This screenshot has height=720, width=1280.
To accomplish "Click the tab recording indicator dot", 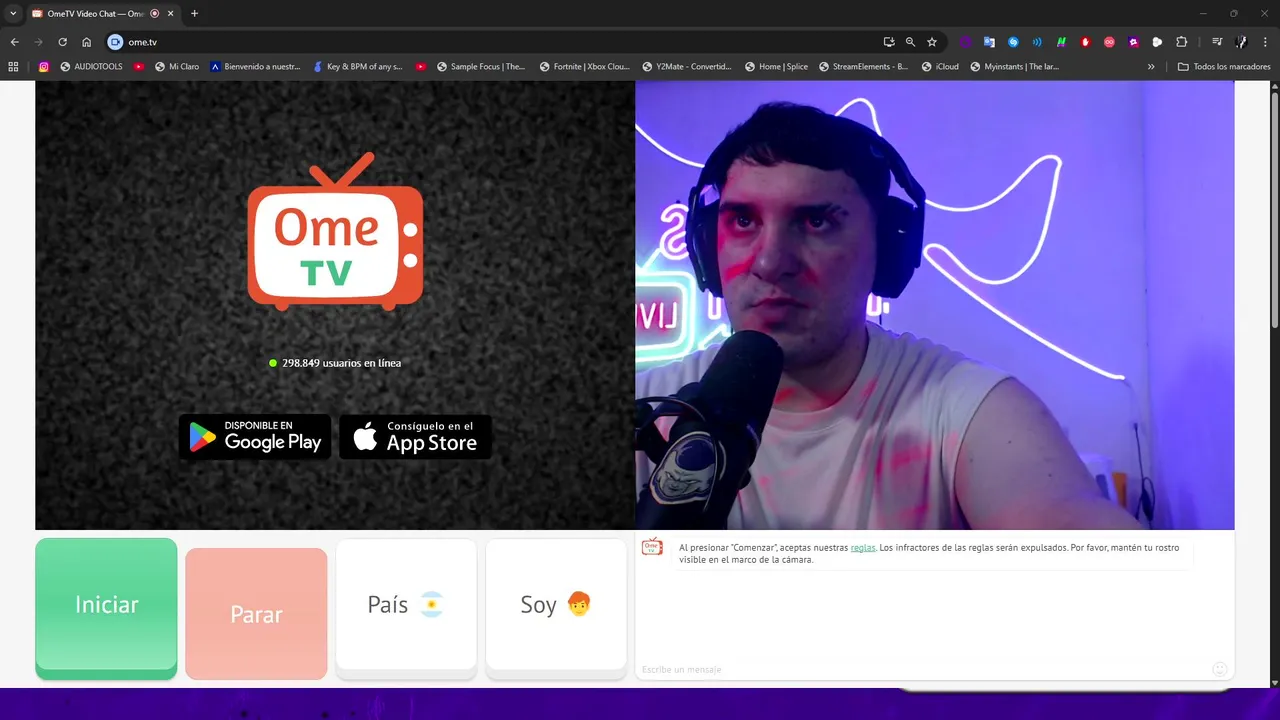I will click(x=155, y=13).
